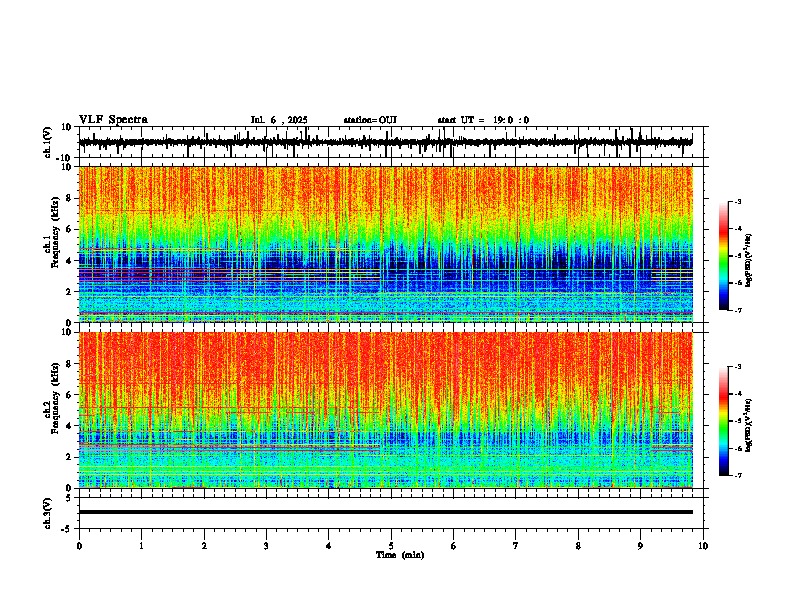Click the "10" tick label on time axis

703,546
